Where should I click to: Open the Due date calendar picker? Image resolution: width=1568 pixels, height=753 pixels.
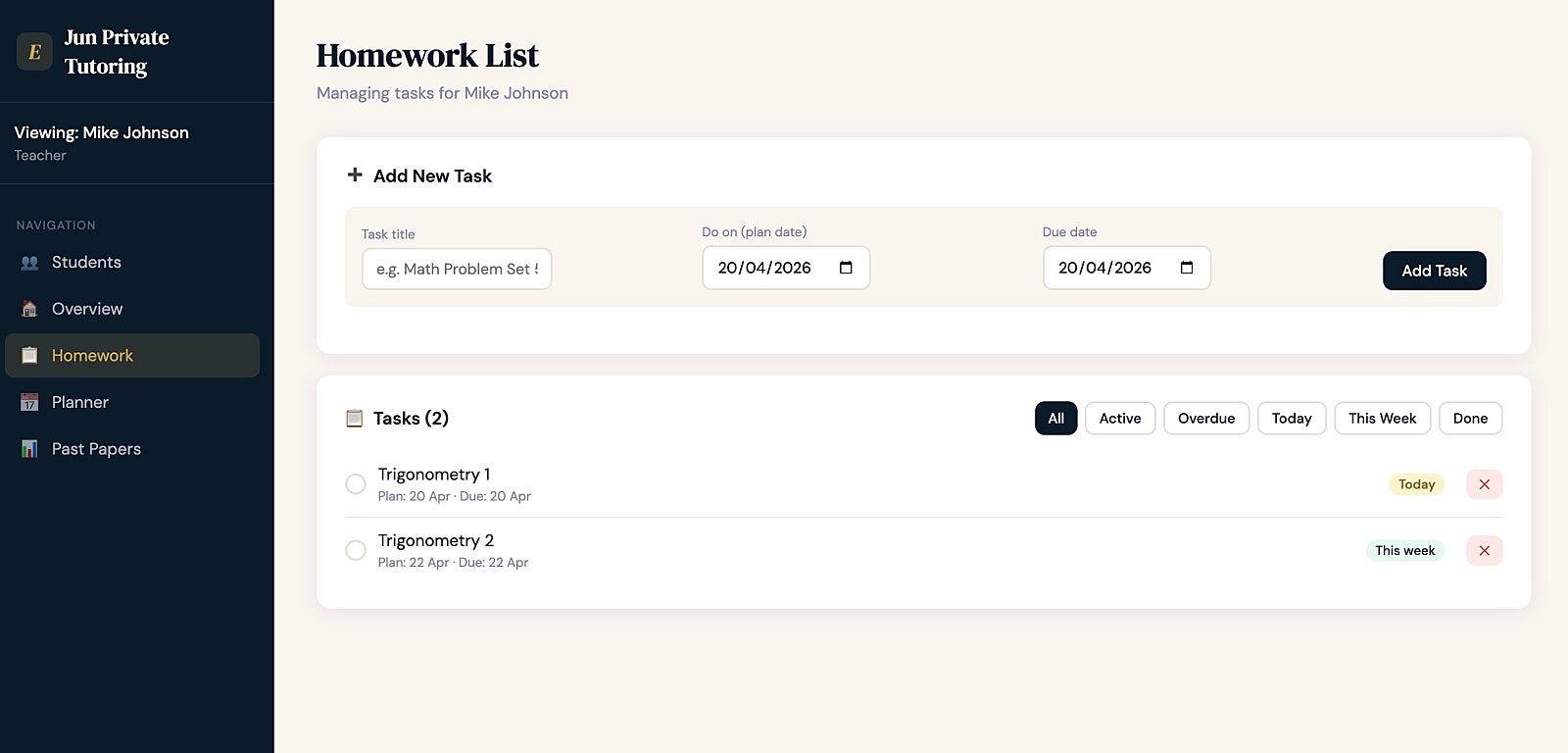(1187, 268)
